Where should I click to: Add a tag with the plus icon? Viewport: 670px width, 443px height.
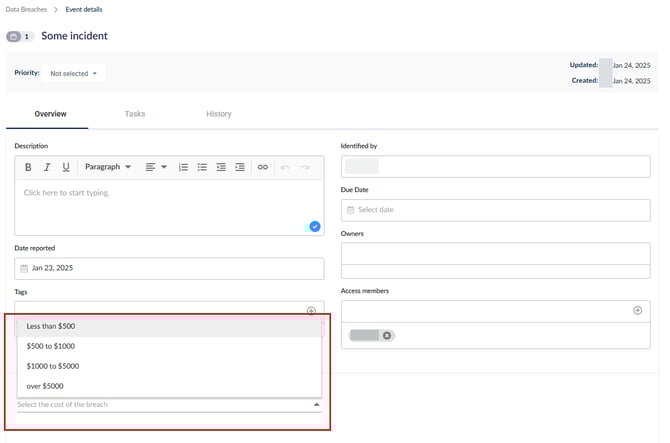tap(311, 311)
